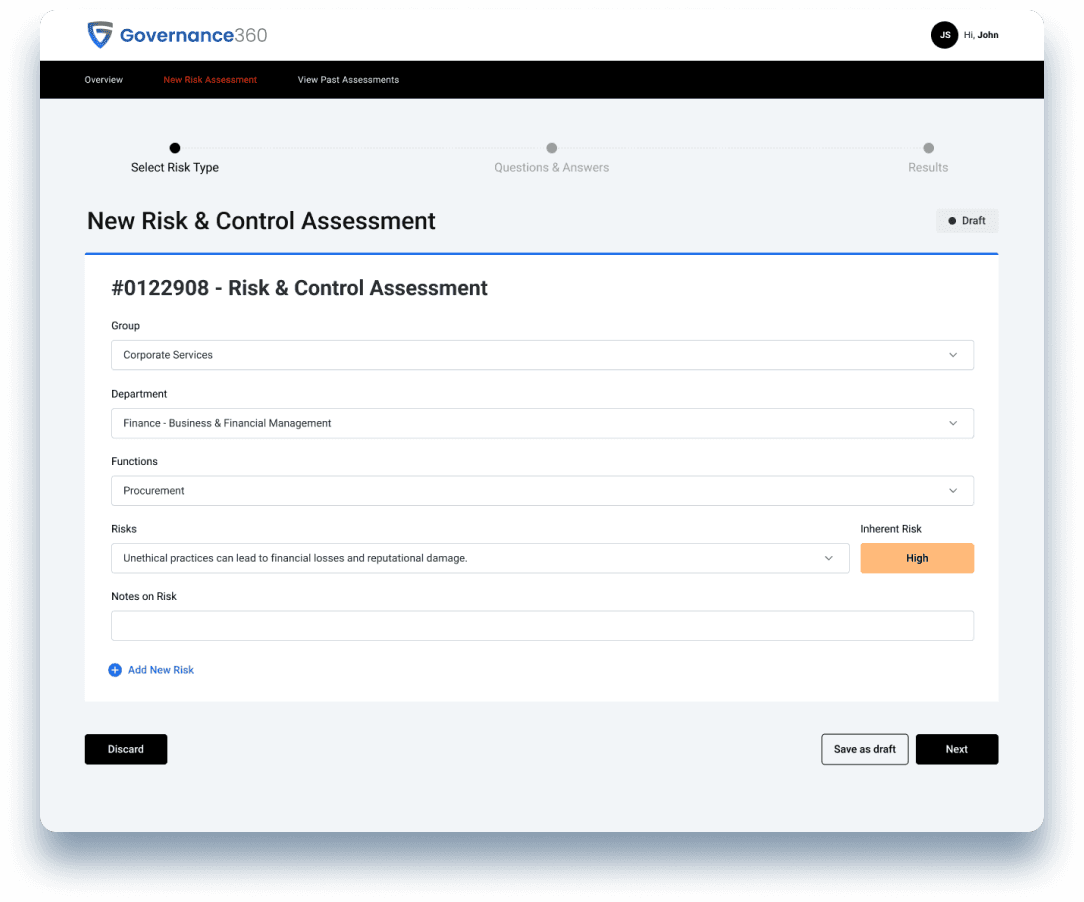Click the Save as draft button
Screen dimensions: 1084x902
tap(864, 749)
